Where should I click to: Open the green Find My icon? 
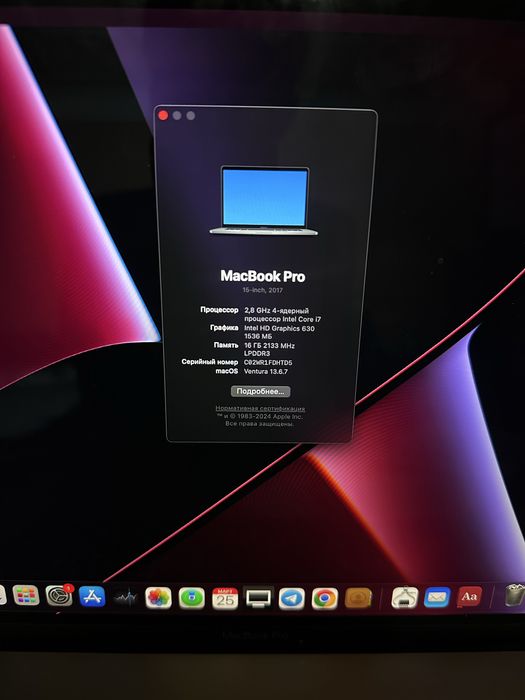coord(192,598)
